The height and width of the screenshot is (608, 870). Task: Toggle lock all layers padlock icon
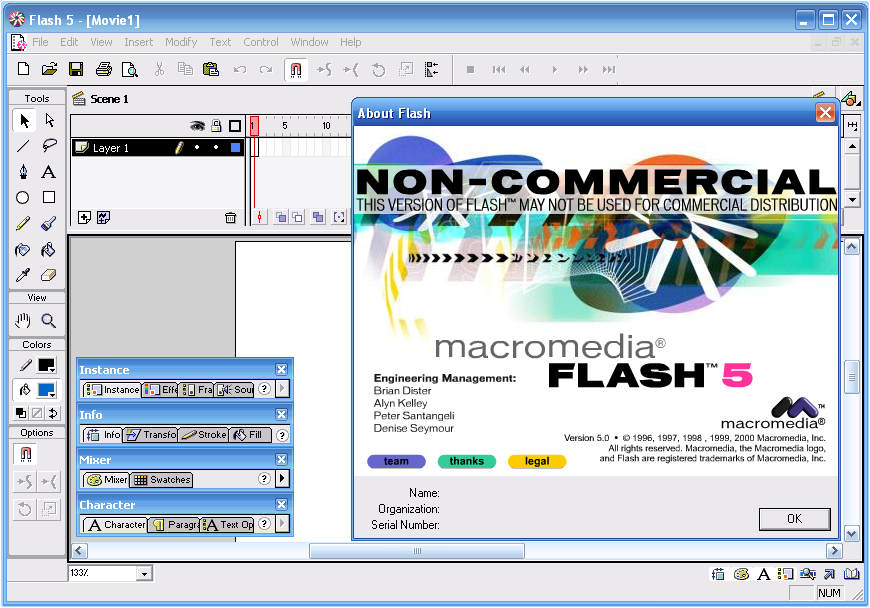click(216, 126)
